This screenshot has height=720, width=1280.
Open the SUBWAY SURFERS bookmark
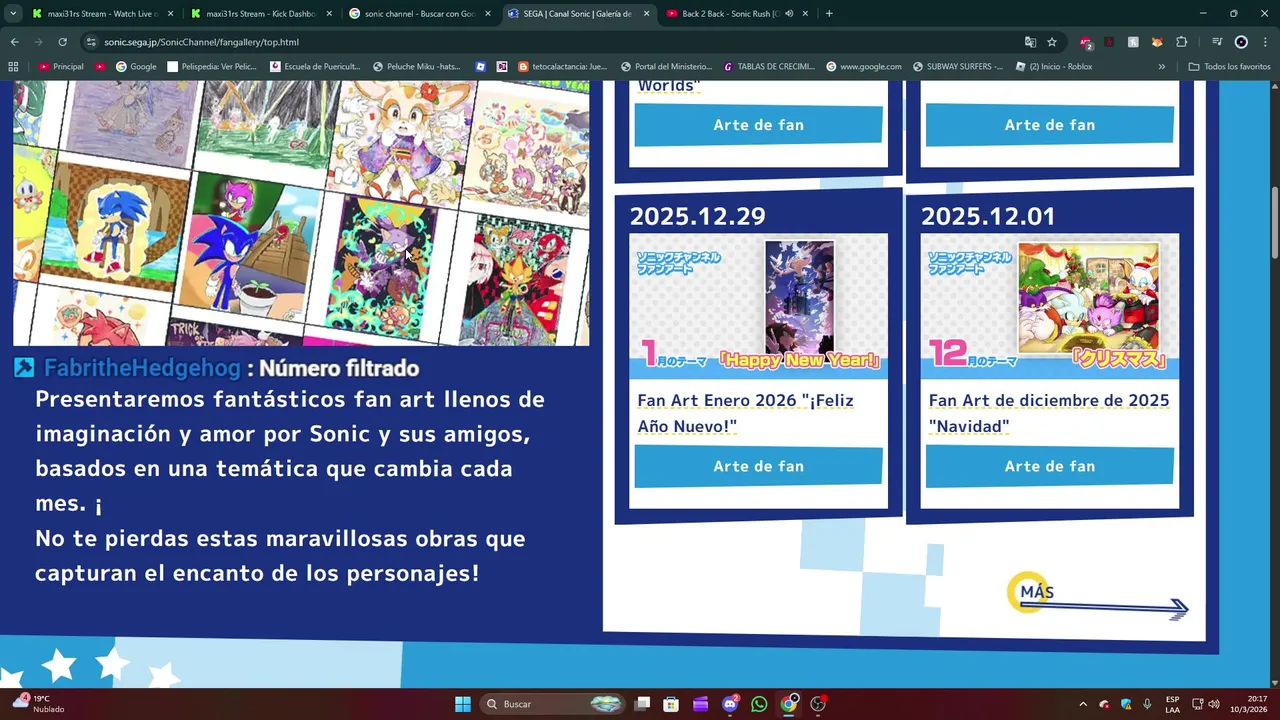pos(957,66)
